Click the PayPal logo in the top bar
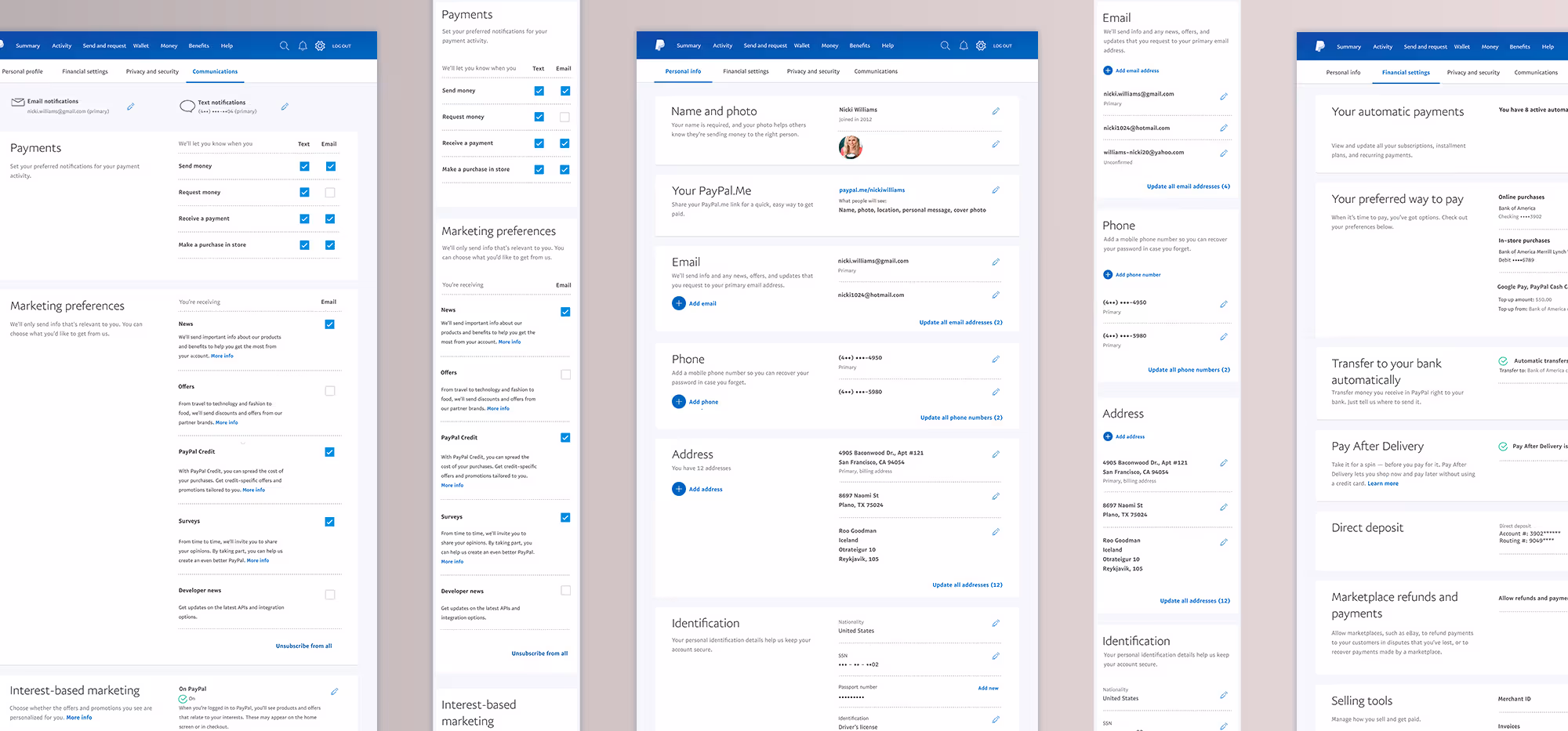 (x=659, y=45)
